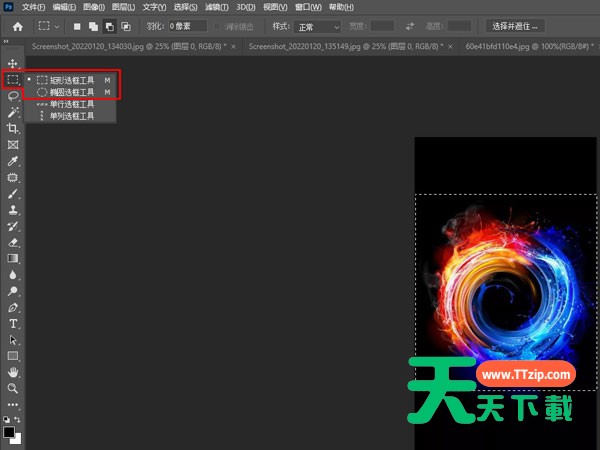
Task: Select the Eraser tool
Action: (13, 241)
